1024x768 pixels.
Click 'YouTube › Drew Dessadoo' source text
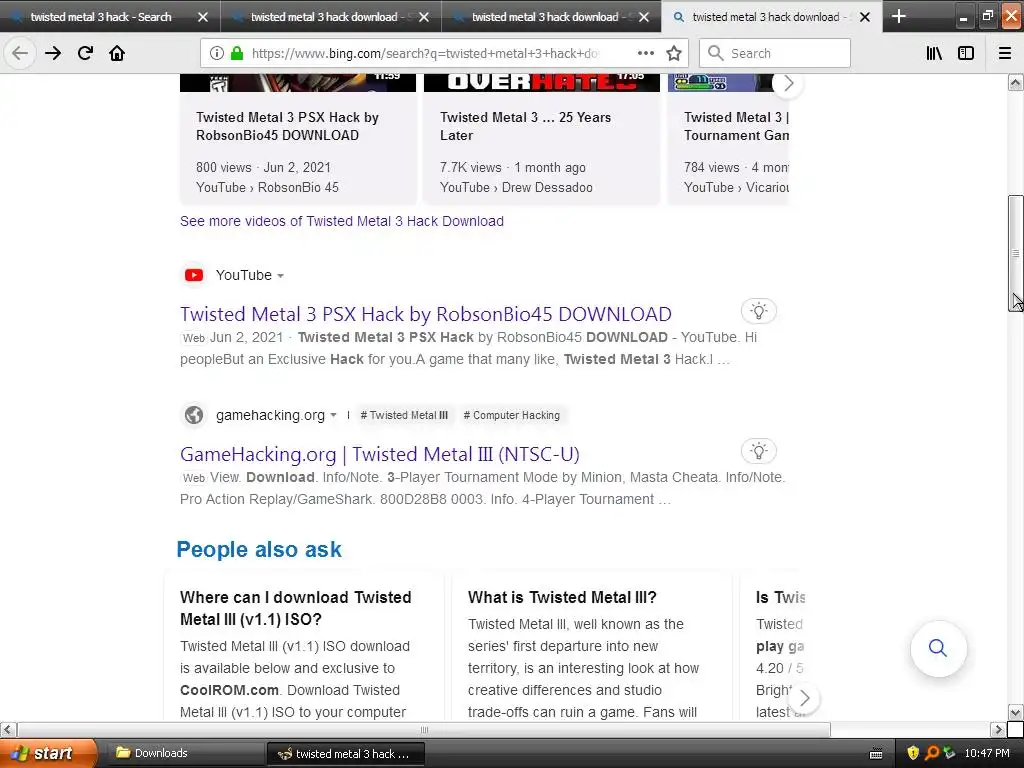[x=516, y=187]
